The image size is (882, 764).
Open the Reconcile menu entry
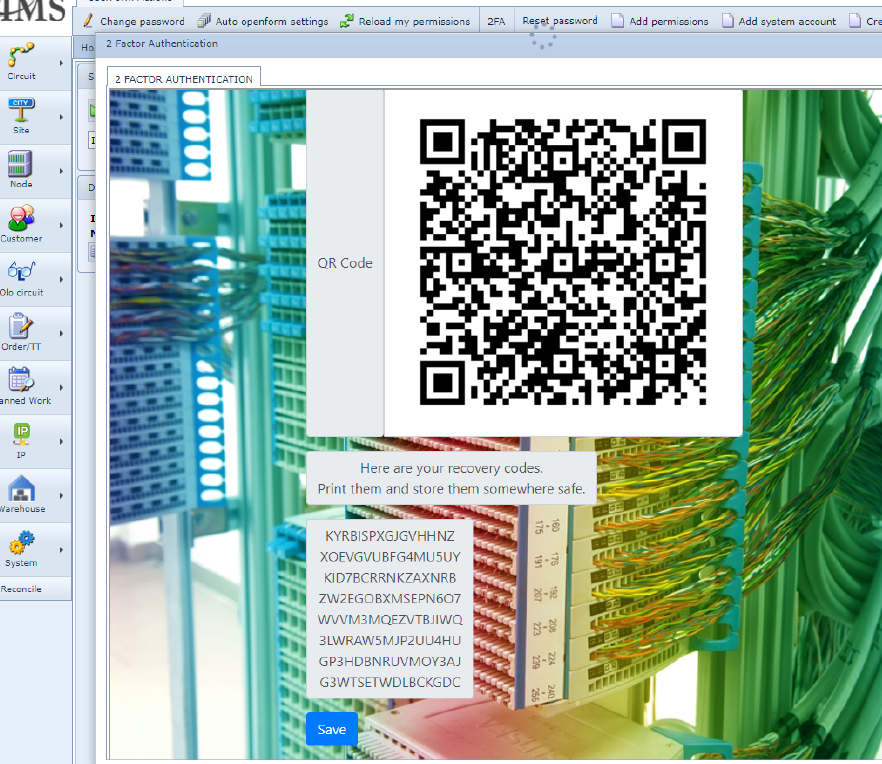point(21,589)
